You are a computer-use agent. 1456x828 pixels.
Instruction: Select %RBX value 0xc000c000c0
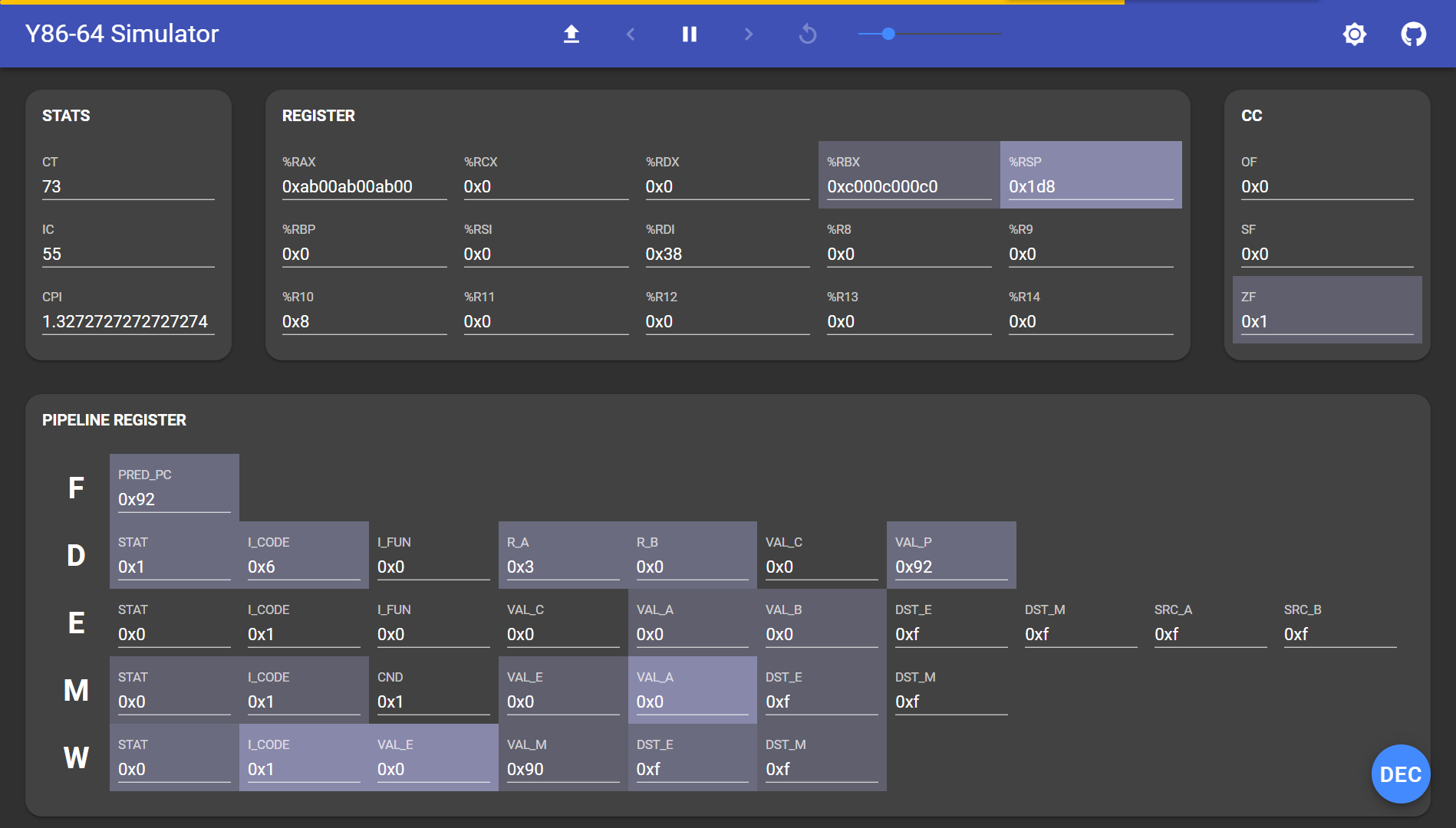909,187
